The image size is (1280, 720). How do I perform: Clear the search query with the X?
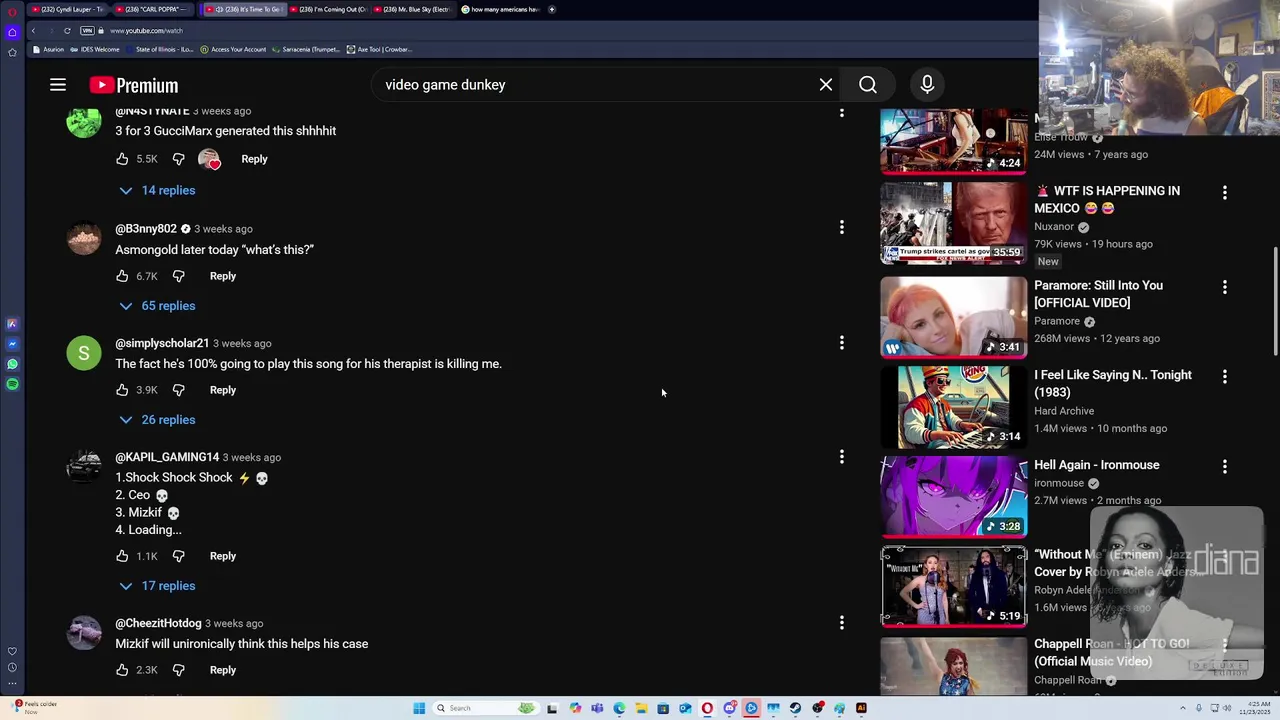click(826, 85)
